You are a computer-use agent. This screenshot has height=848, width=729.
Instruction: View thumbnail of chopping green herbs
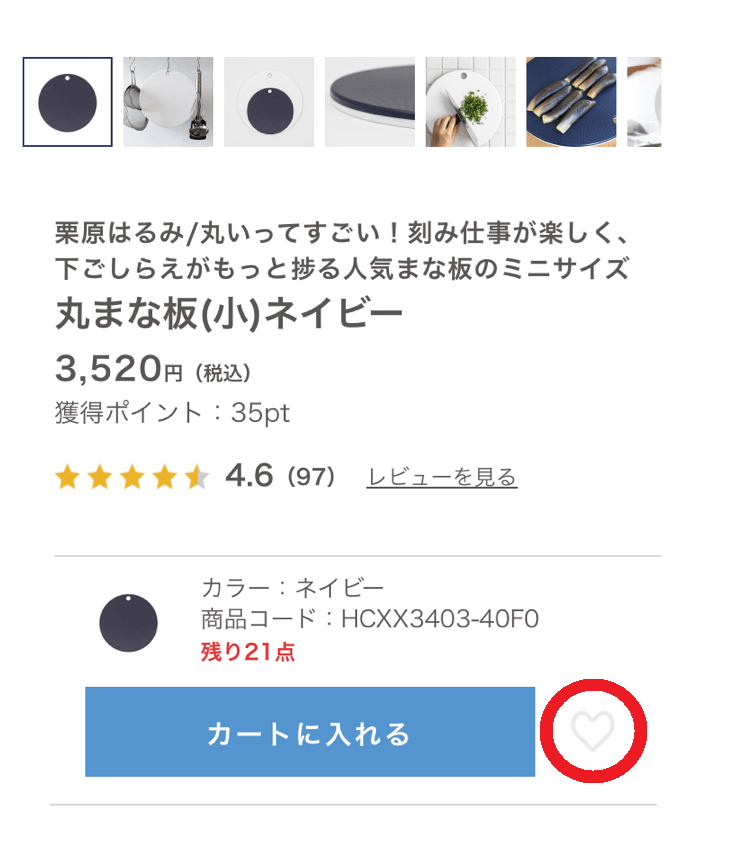470,102
